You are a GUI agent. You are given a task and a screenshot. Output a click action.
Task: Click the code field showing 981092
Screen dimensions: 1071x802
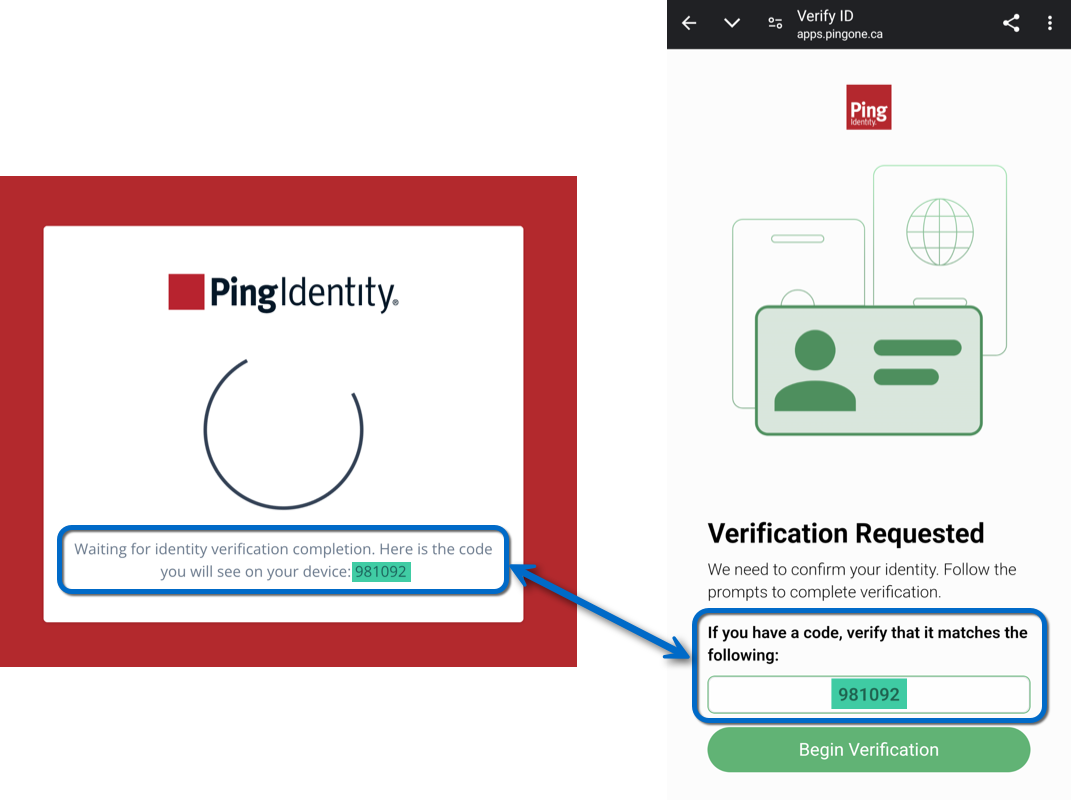(x=868, y=694)
